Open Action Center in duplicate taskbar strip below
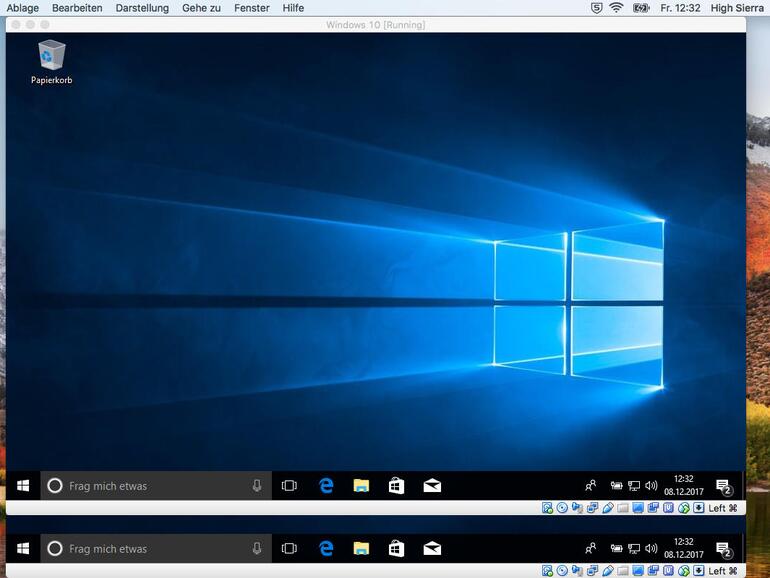The width and height of the screenshot is (770, 578). (x=724, y=550)
